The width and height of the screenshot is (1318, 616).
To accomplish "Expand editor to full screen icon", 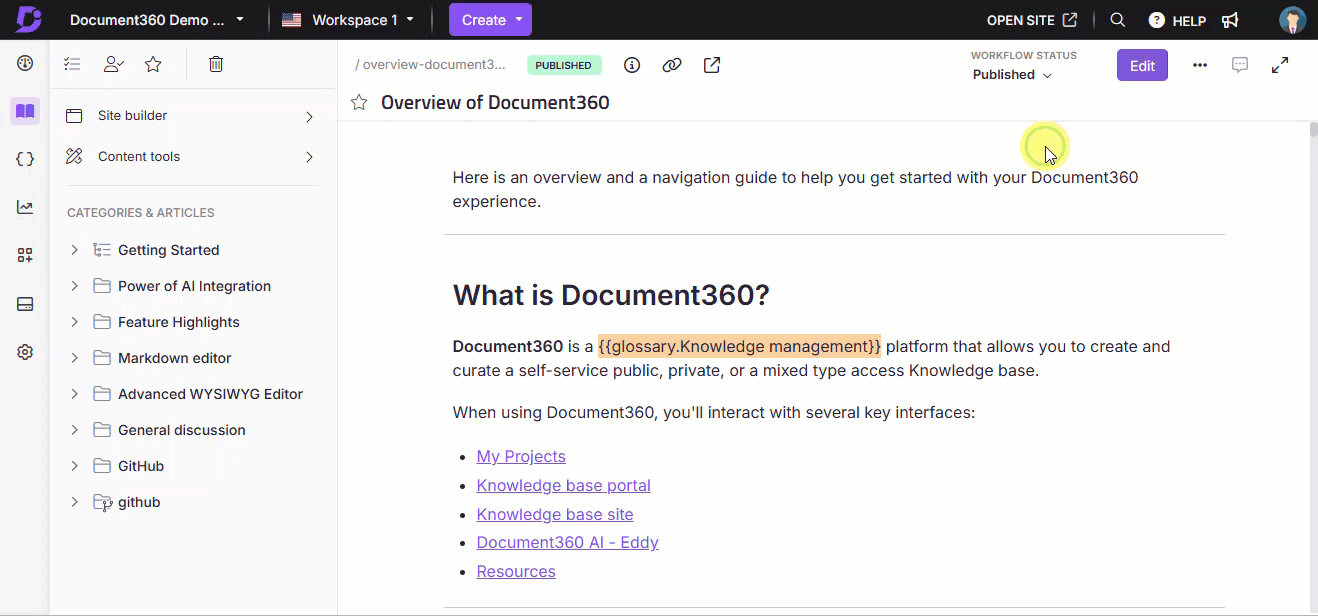I will (1280, 65).
